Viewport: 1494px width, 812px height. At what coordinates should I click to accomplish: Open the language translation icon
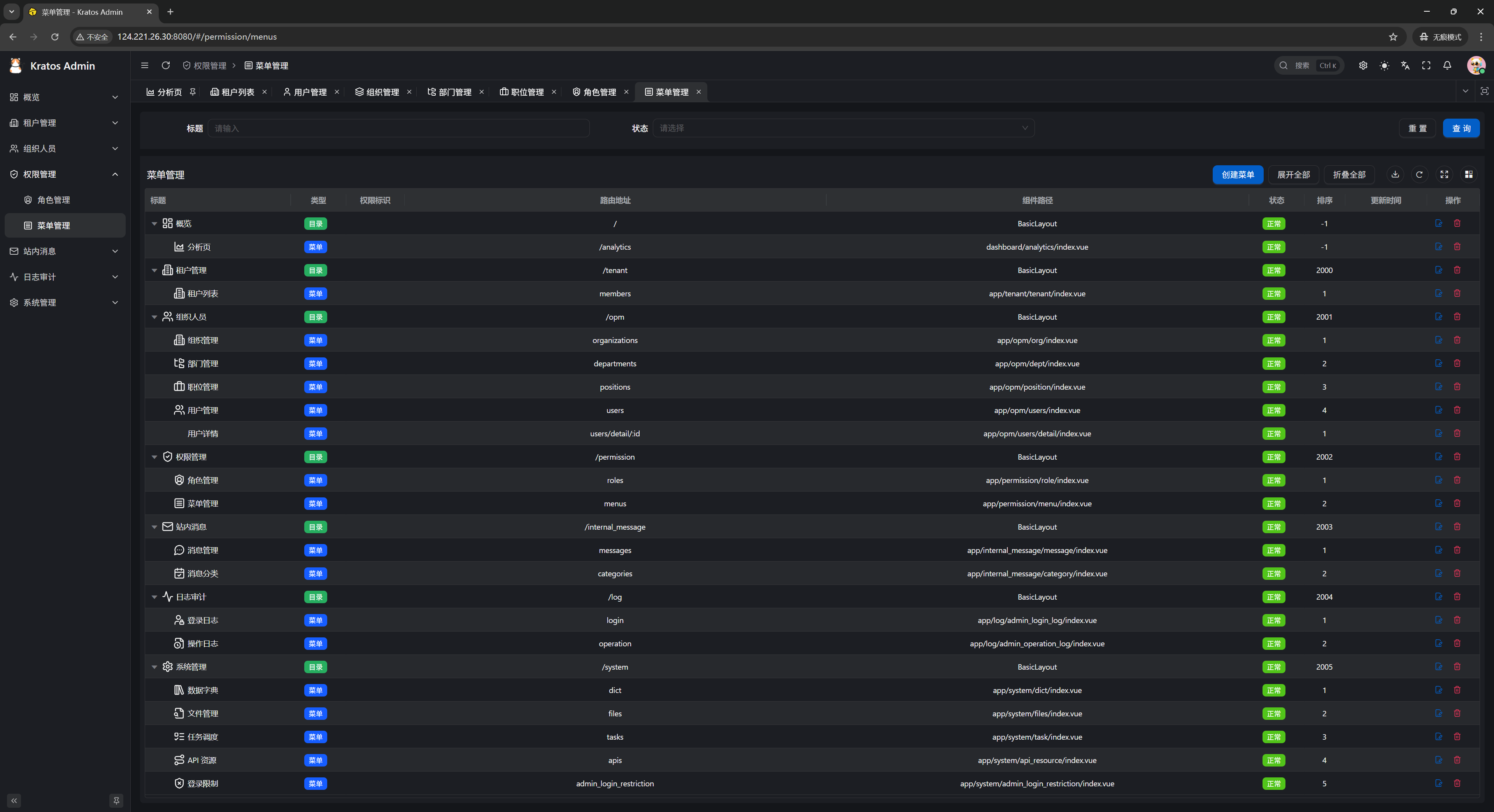1405,65
